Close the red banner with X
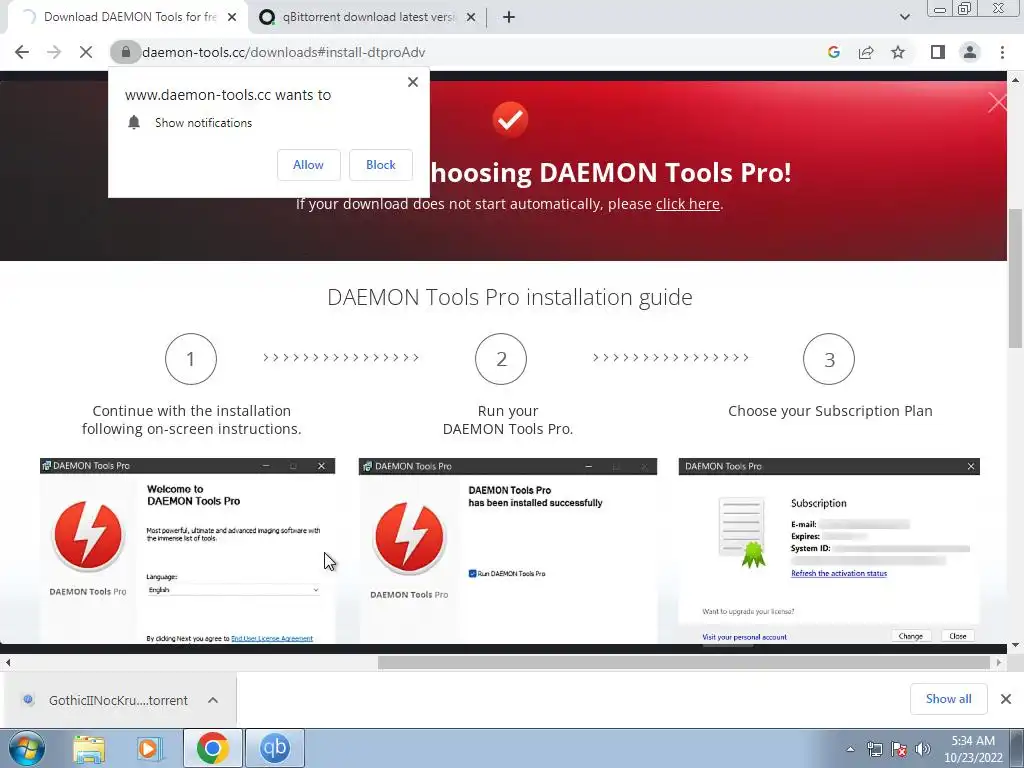Image resolution: width=1024 pixels, height=768 pixels. pyautogui.click(x=997, y=103)
